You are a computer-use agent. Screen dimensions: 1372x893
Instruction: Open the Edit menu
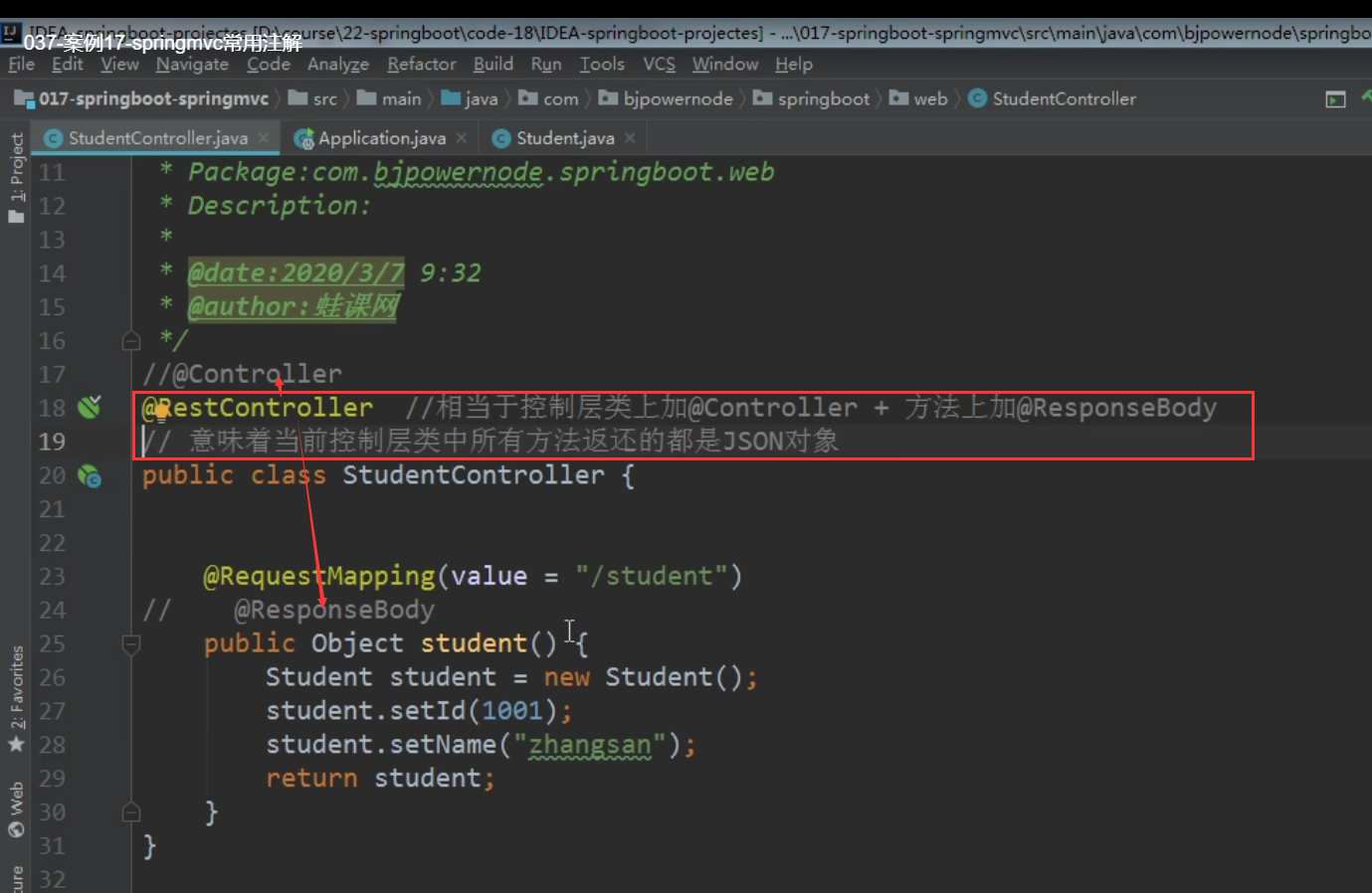tap(68, 64)
